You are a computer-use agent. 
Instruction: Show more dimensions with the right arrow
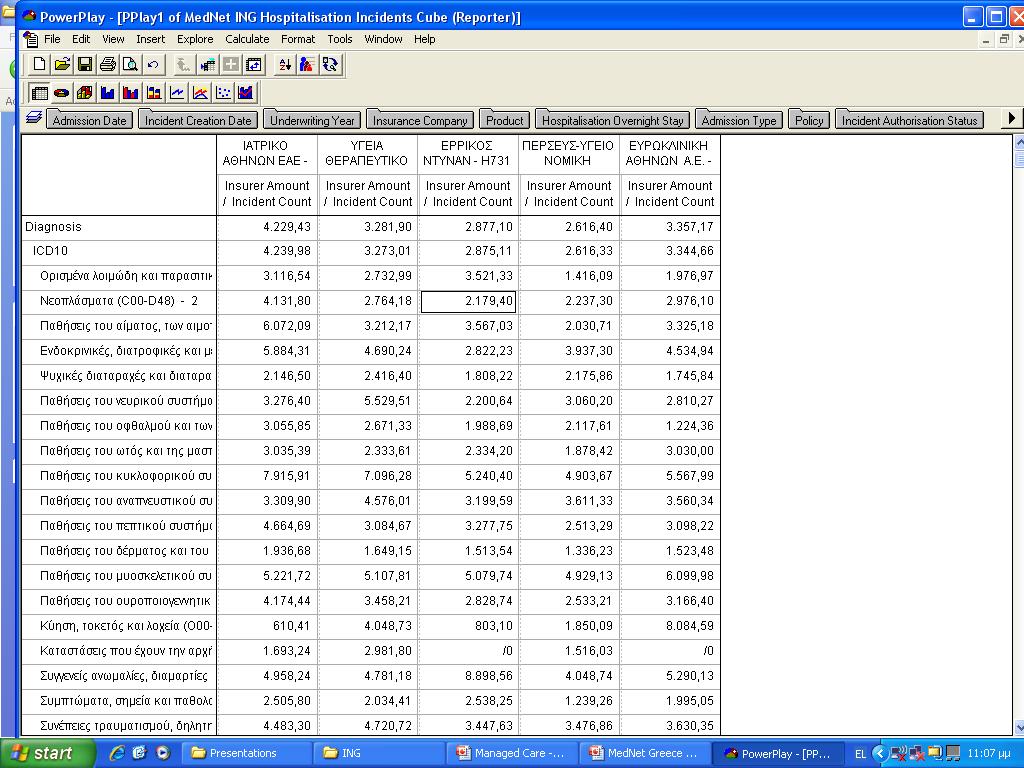[x=1012, y=118]
